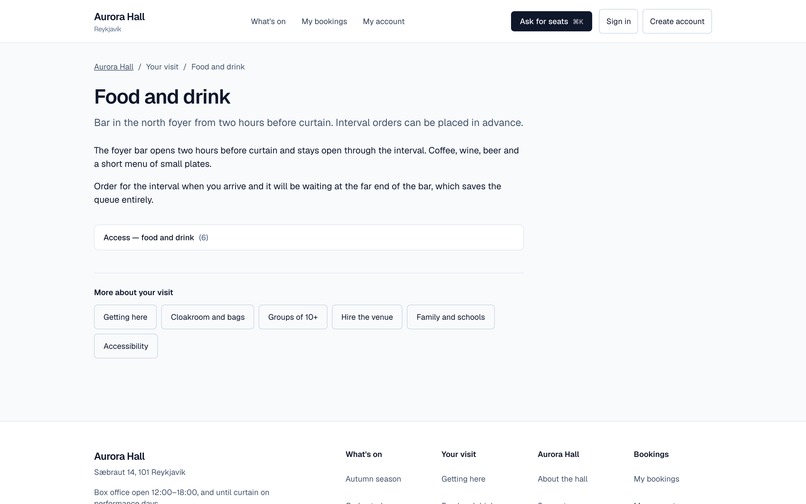The width and height of the screenshot is (806, 504).
Task: Open Getting here footer link
Action: pos(463,479)
